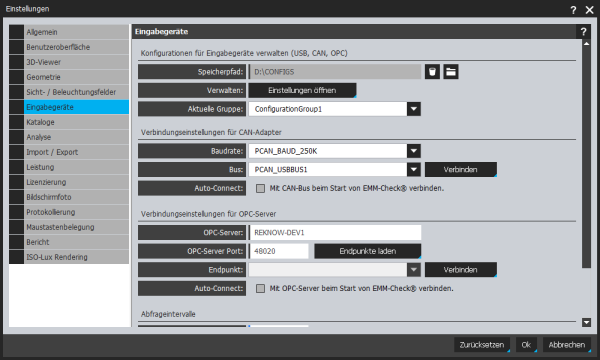Open the Analyse category
Screen dimensions: 600x360
tap(69, 137)
